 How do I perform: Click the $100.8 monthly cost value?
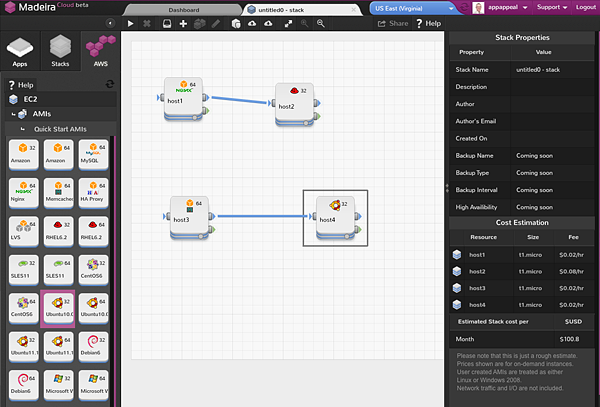click(569, 339)
